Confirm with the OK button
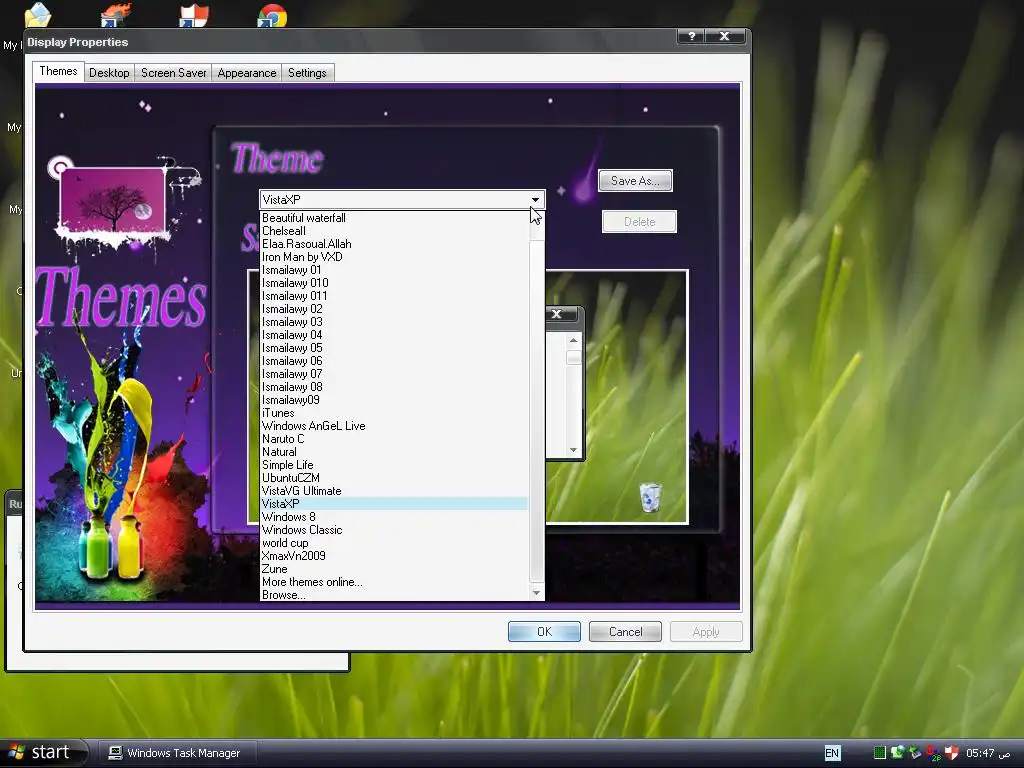This screenshot has height=768, width=1024. (x=544, y=632)
